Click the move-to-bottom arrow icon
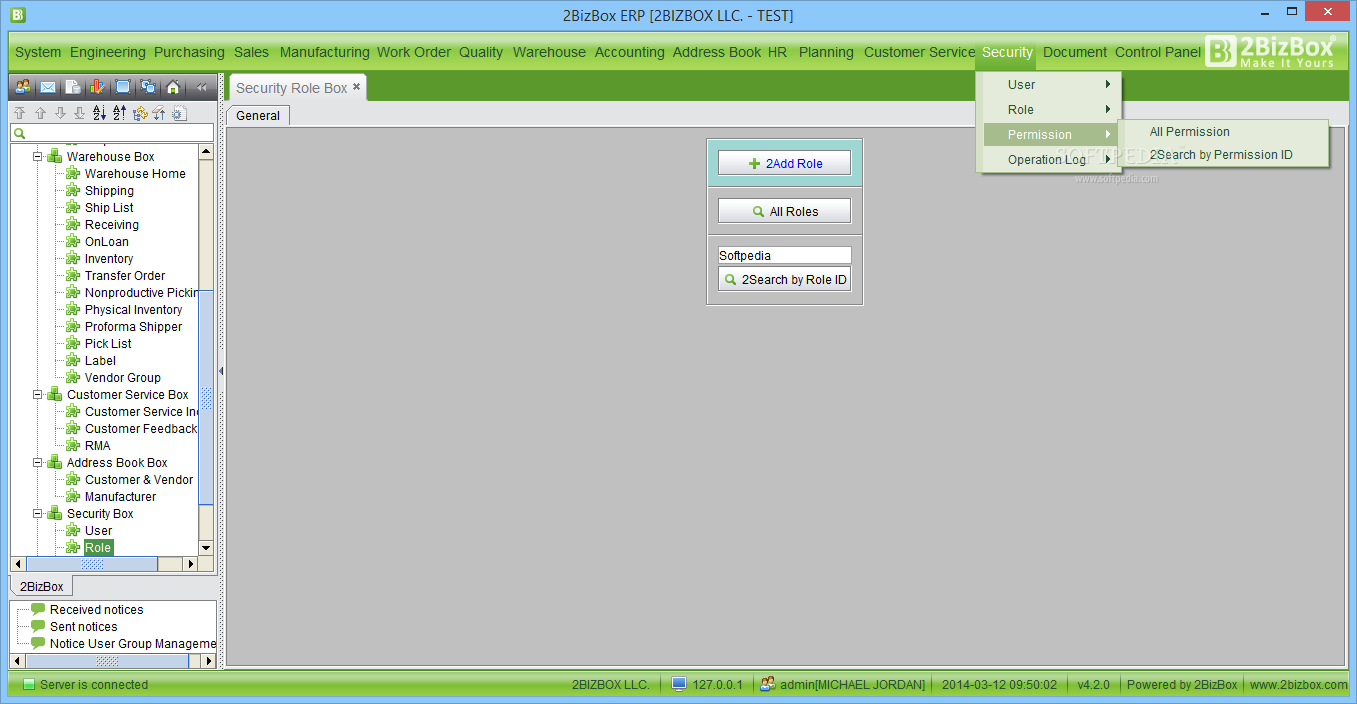Screen dimensions: 1357x704 (80, 113)
